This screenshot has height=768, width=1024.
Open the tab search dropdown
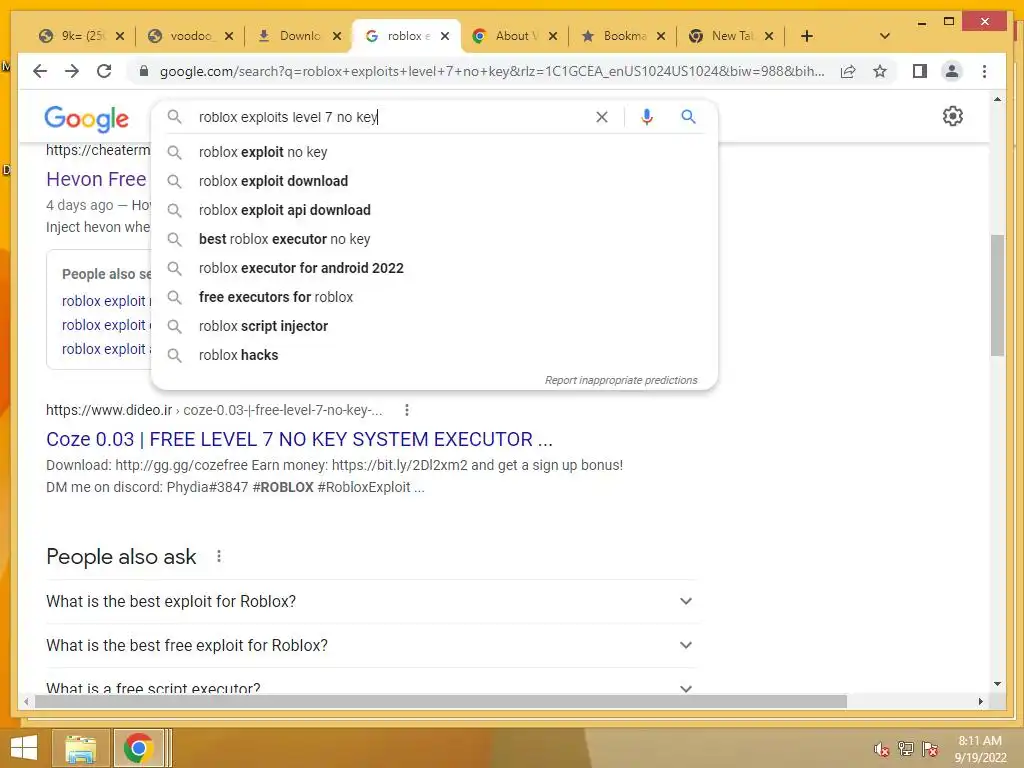click(x=885, y=36)
